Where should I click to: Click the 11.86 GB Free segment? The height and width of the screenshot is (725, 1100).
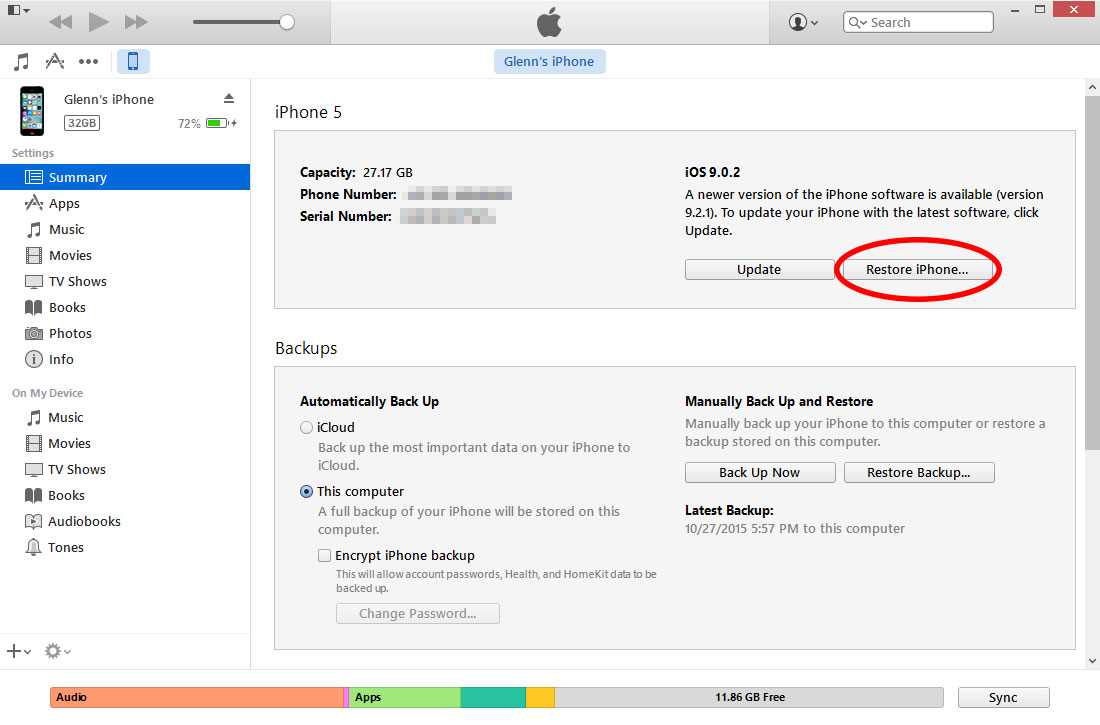point(749,697)
